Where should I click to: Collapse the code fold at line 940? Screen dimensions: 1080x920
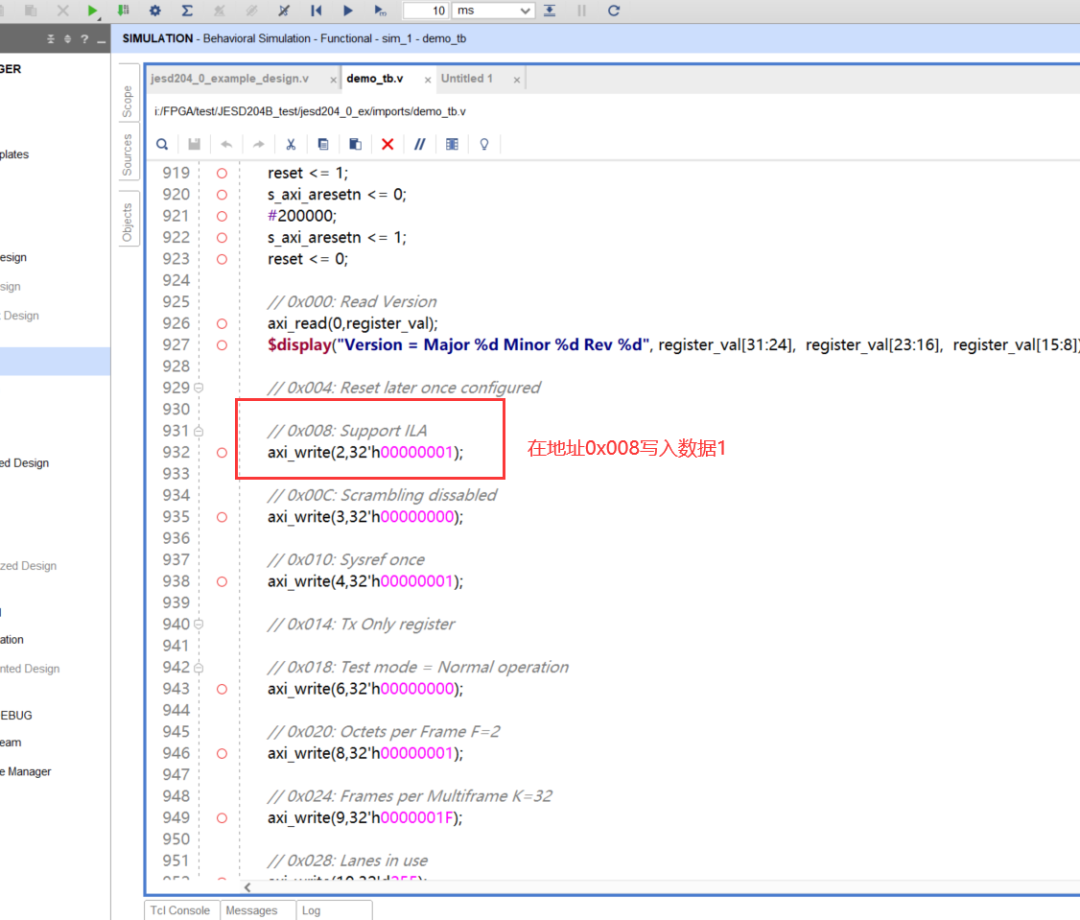click(x=199, y=624)
